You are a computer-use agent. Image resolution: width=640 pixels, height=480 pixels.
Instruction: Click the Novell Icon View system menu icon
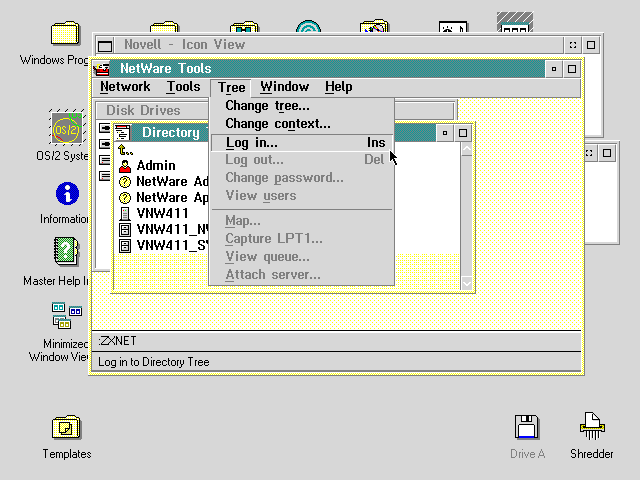[x=105, y=45]
